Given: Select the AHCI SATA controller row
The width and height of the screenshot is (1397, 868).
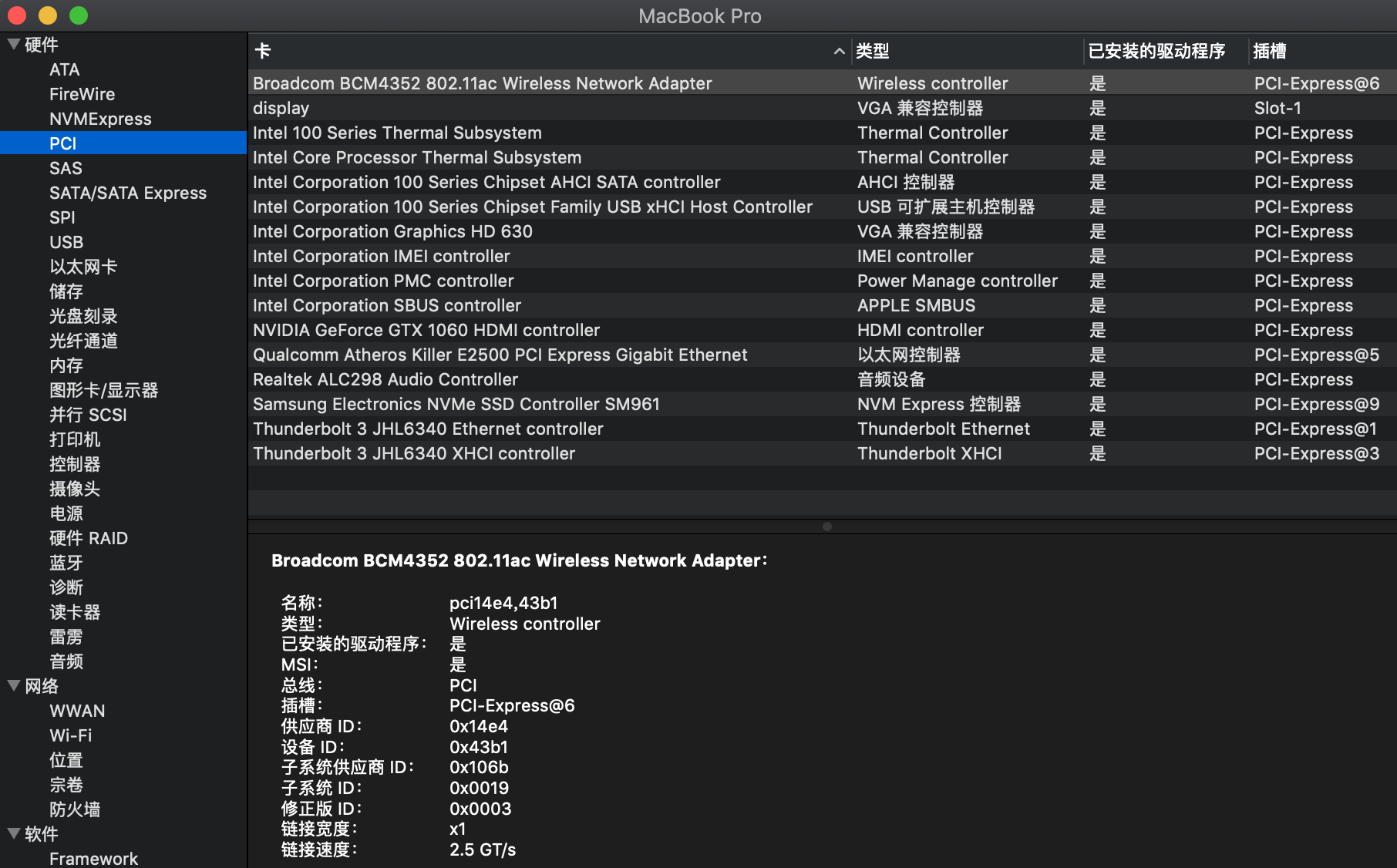Looking at the screenshot, I should [x=823, y=182].
